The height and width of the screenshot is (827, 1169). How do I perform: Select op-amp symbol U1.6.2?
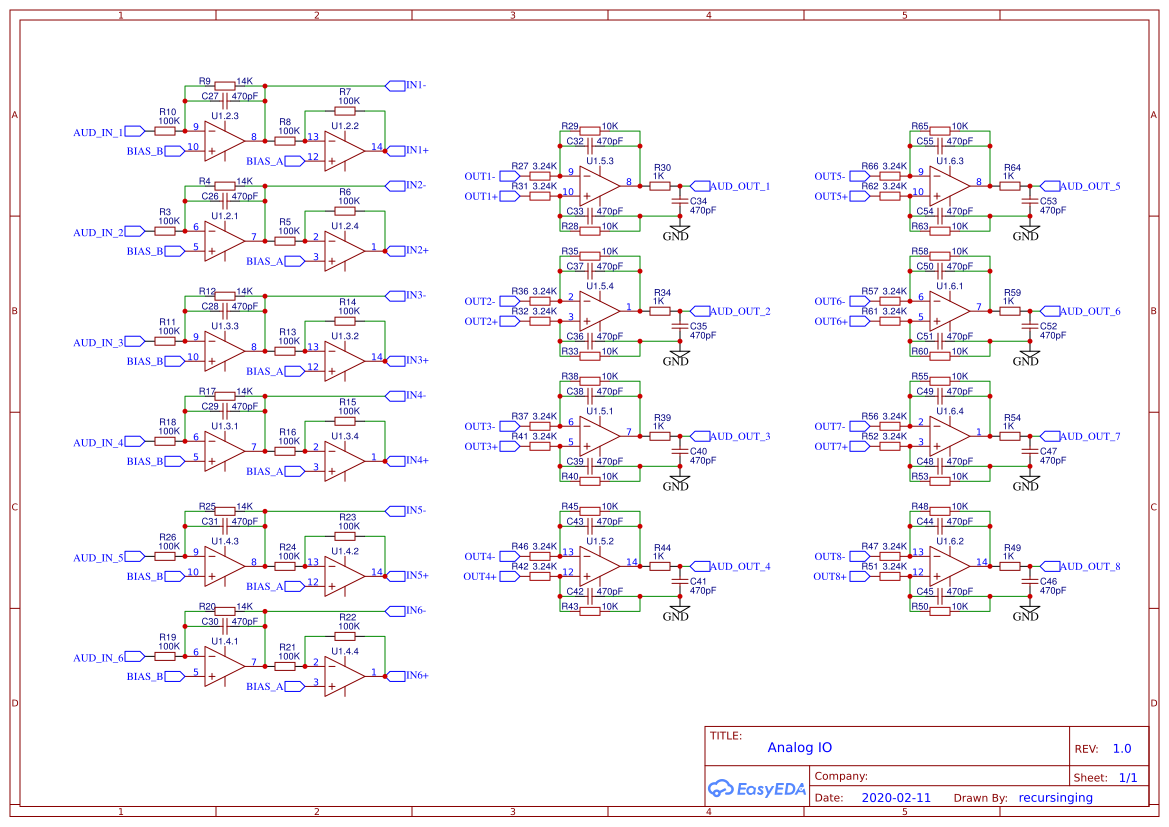pyautogui.click(x=943, y=567)
